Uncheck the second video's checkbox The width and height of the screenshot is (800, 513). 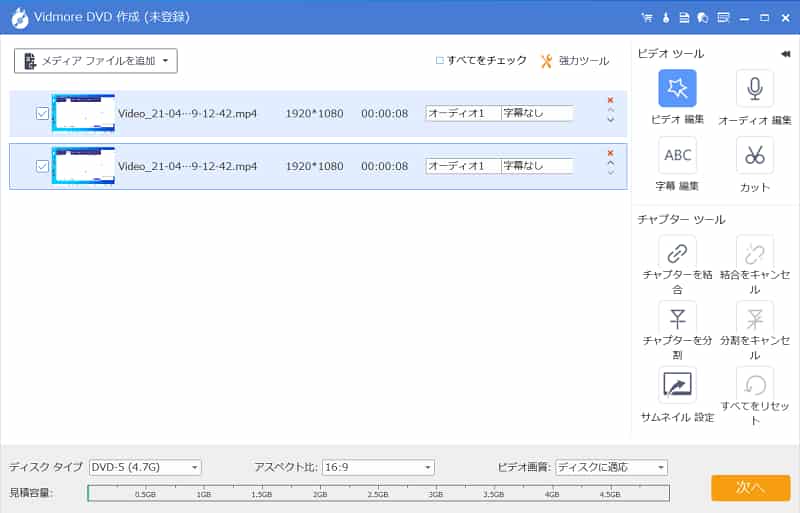(x=42, y=166)
